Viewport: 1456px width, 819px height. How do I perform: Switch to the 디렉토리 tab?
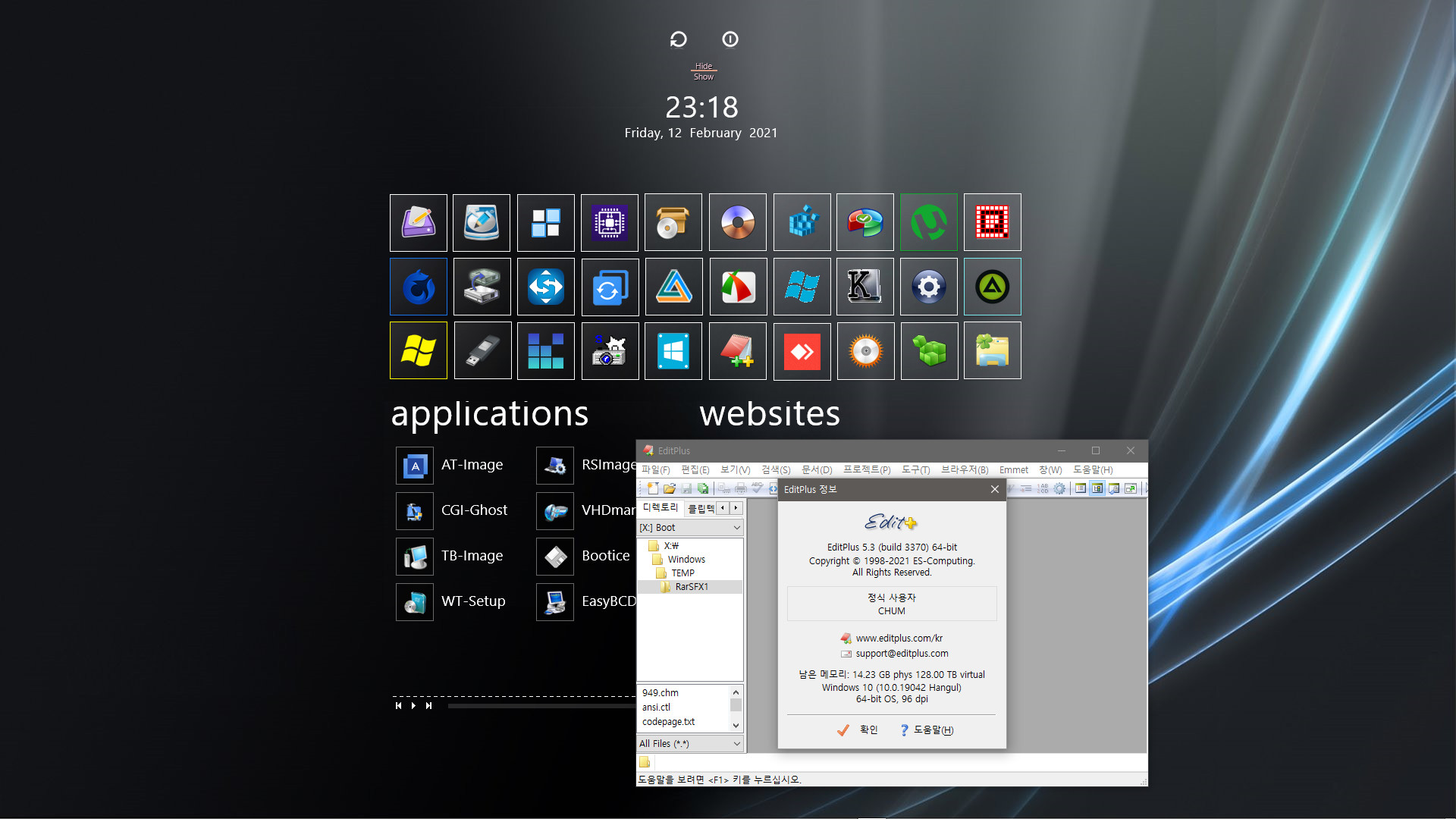[660, 507]
